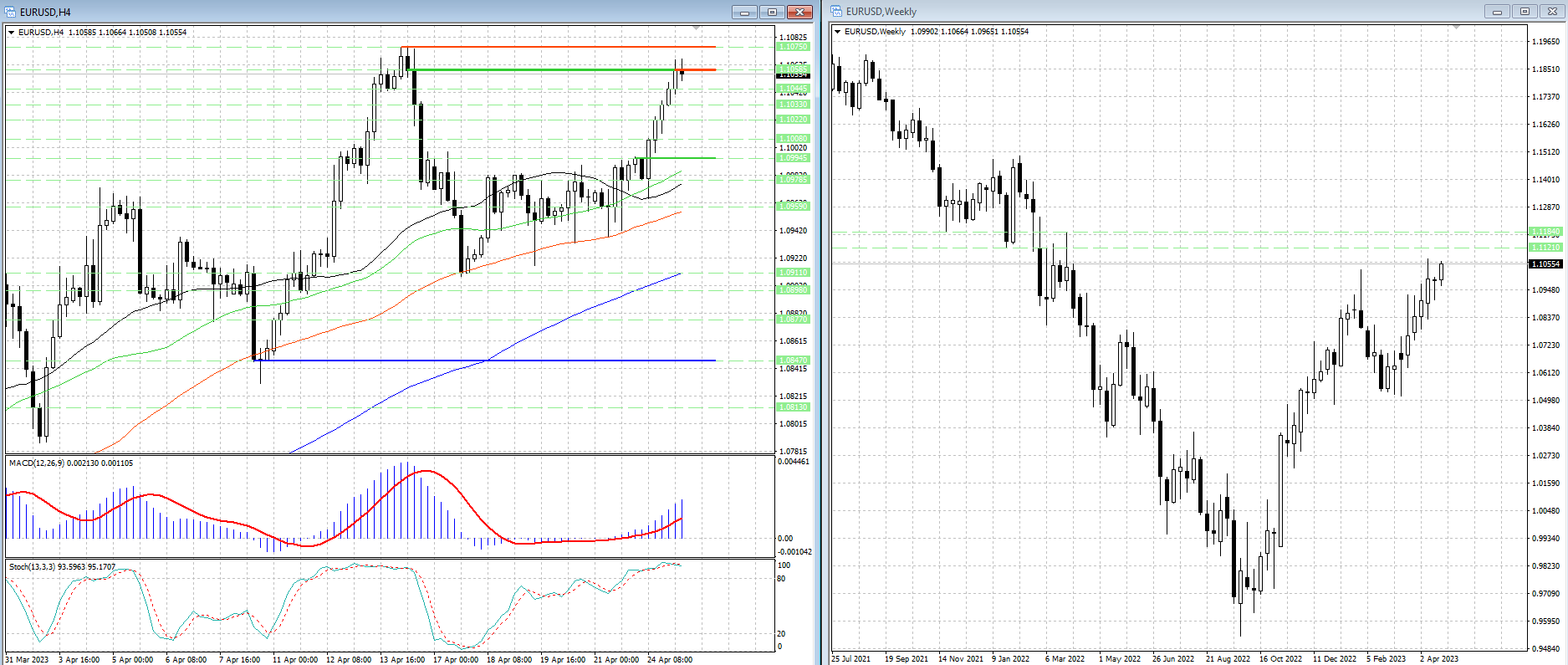The width and height of the screenshot is (1568, 665).
Task: Maximize the EURUSD,H4 chart window
Action: pos(772,12)
